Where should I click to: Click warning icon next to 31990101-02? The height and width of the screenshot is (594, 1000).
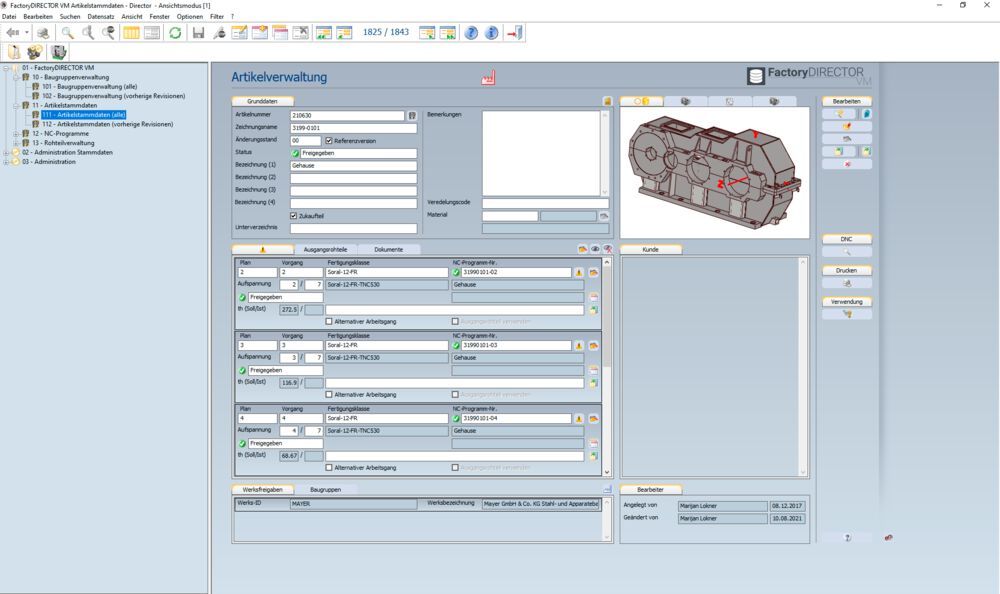pos(579,272)
